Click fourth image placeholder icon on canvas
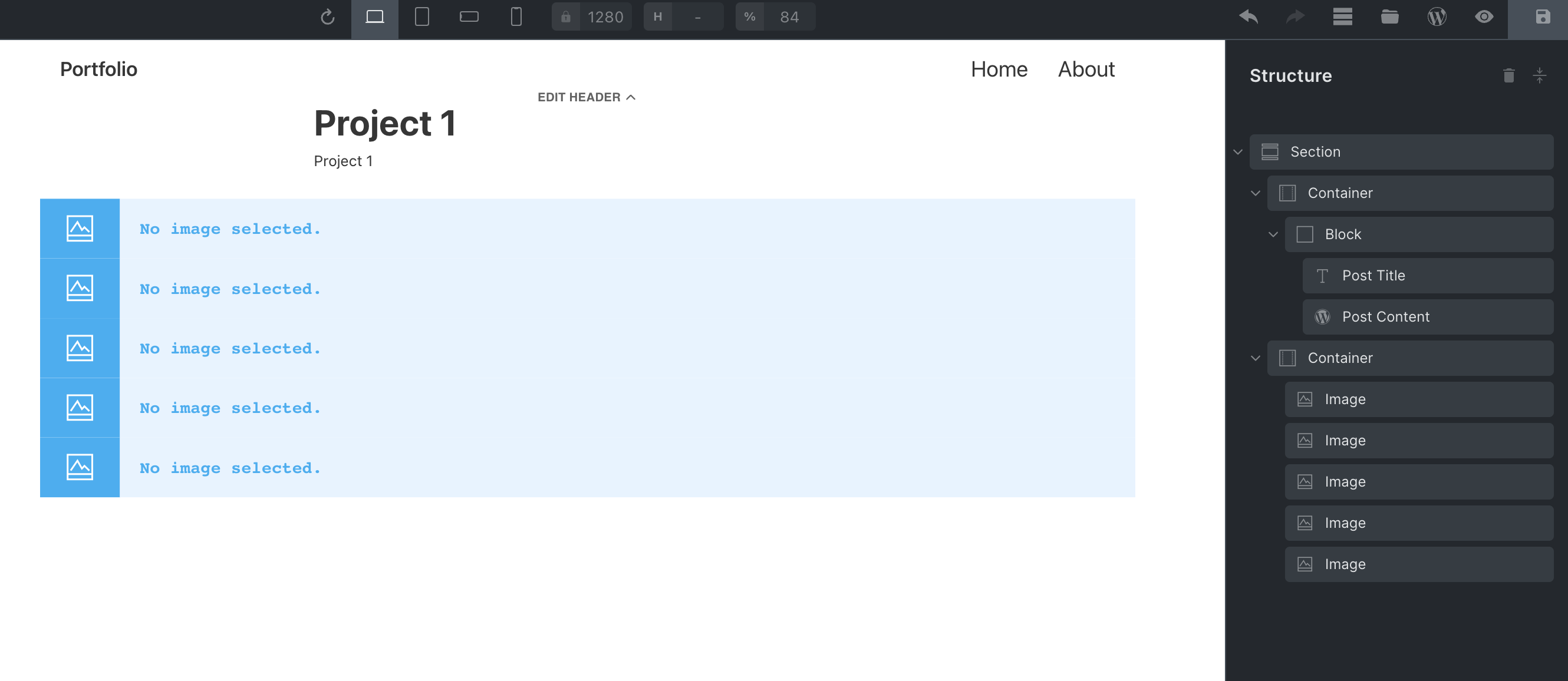 click(x=80, y=408)
